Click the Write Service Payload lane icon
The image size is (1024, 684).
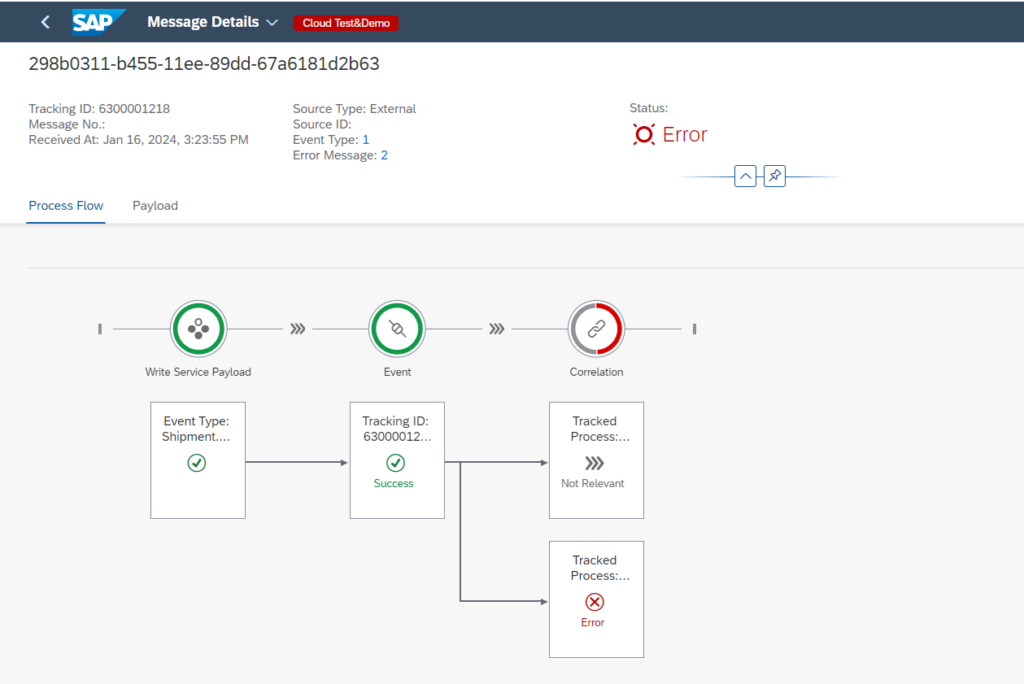coord(198,329)
